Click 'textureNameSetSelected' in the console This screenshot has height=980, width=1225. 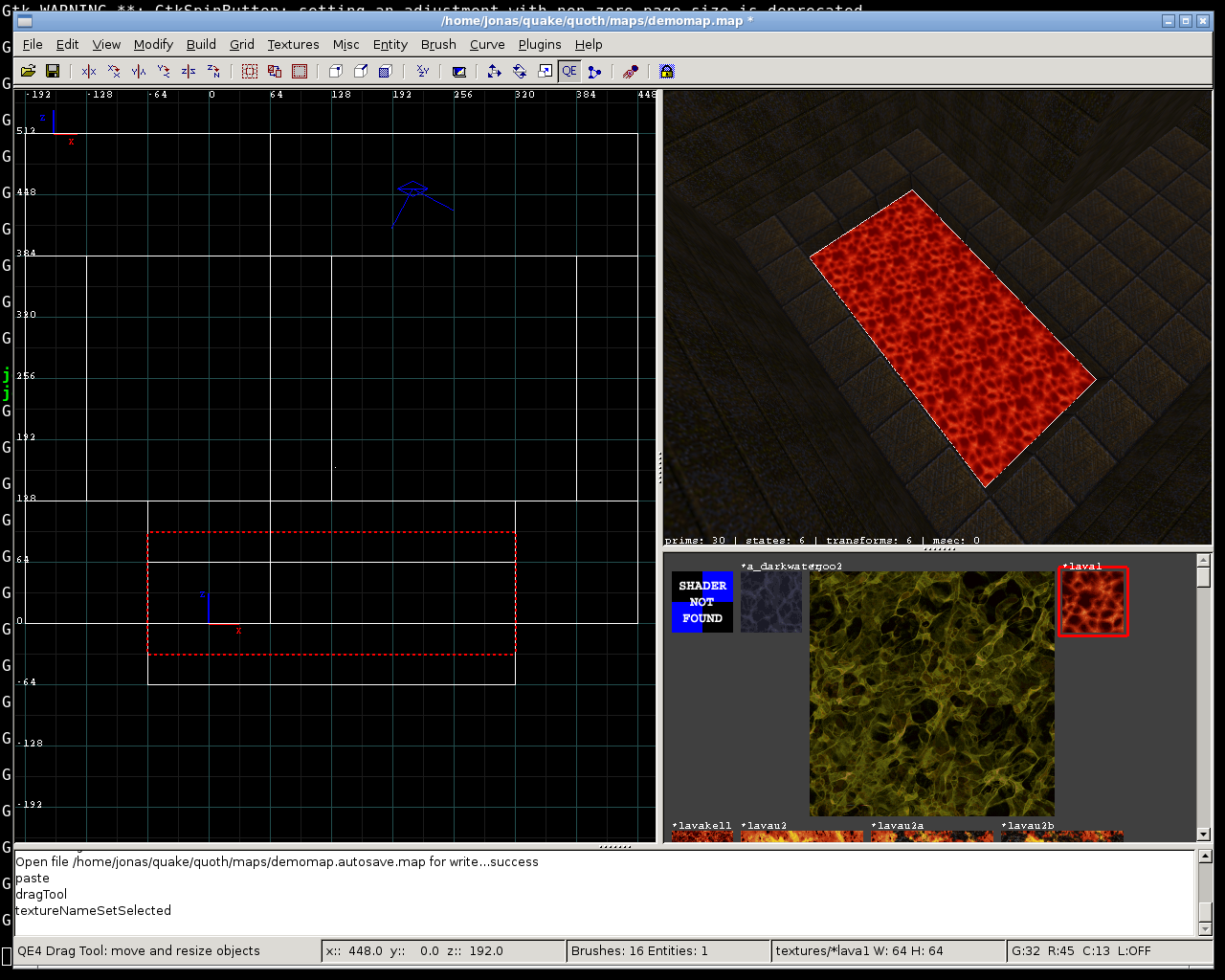click(94, 910)
